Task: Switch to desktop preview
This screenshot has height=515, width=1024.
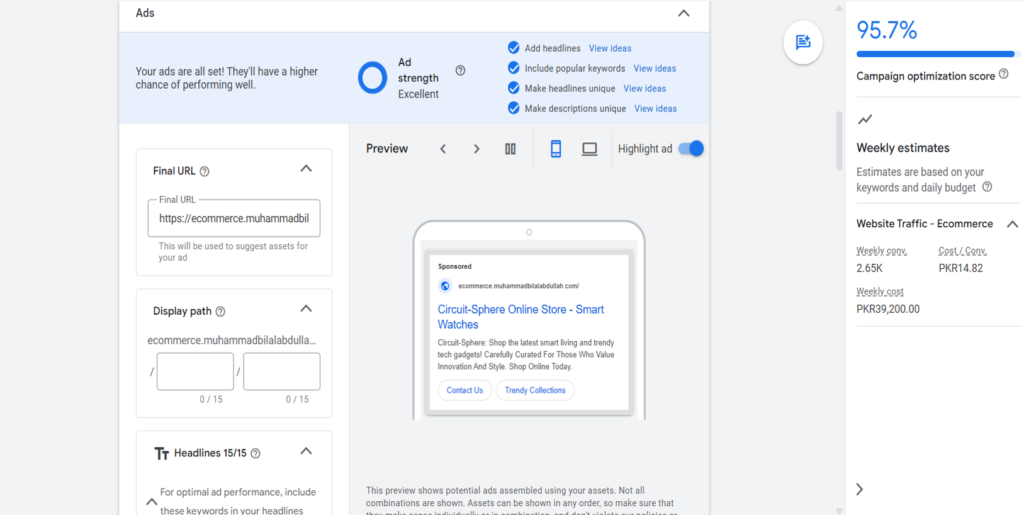Action: (590, 149)
